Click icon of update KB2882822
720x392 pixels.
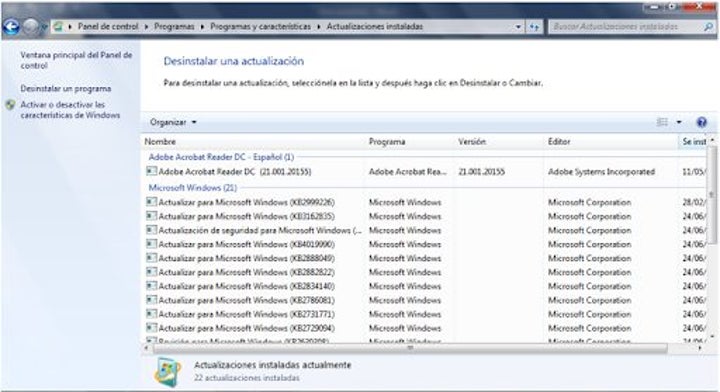tap(151, 272)
